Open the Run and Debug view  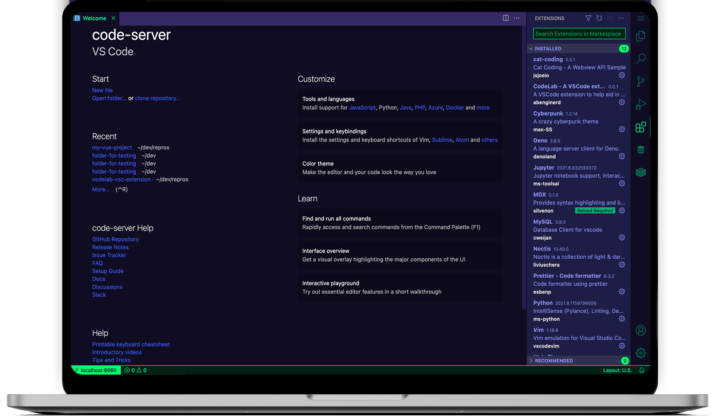(641, 104)
